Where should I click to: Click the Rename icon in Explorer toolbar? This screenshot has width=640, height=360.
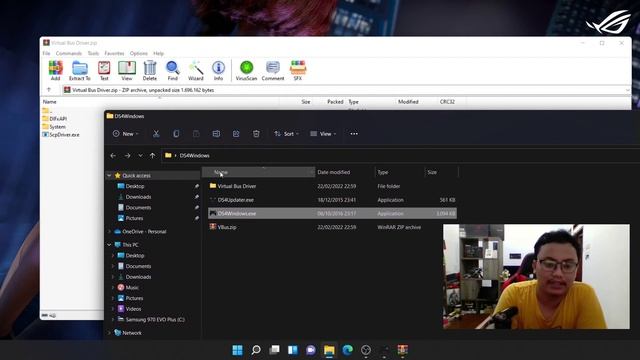(x=216, y=134)
